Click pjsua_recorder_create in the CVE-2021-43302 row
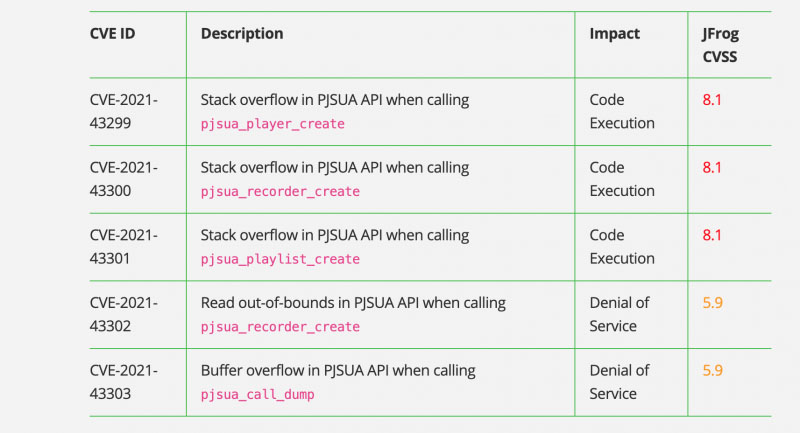 coord(280,327)
